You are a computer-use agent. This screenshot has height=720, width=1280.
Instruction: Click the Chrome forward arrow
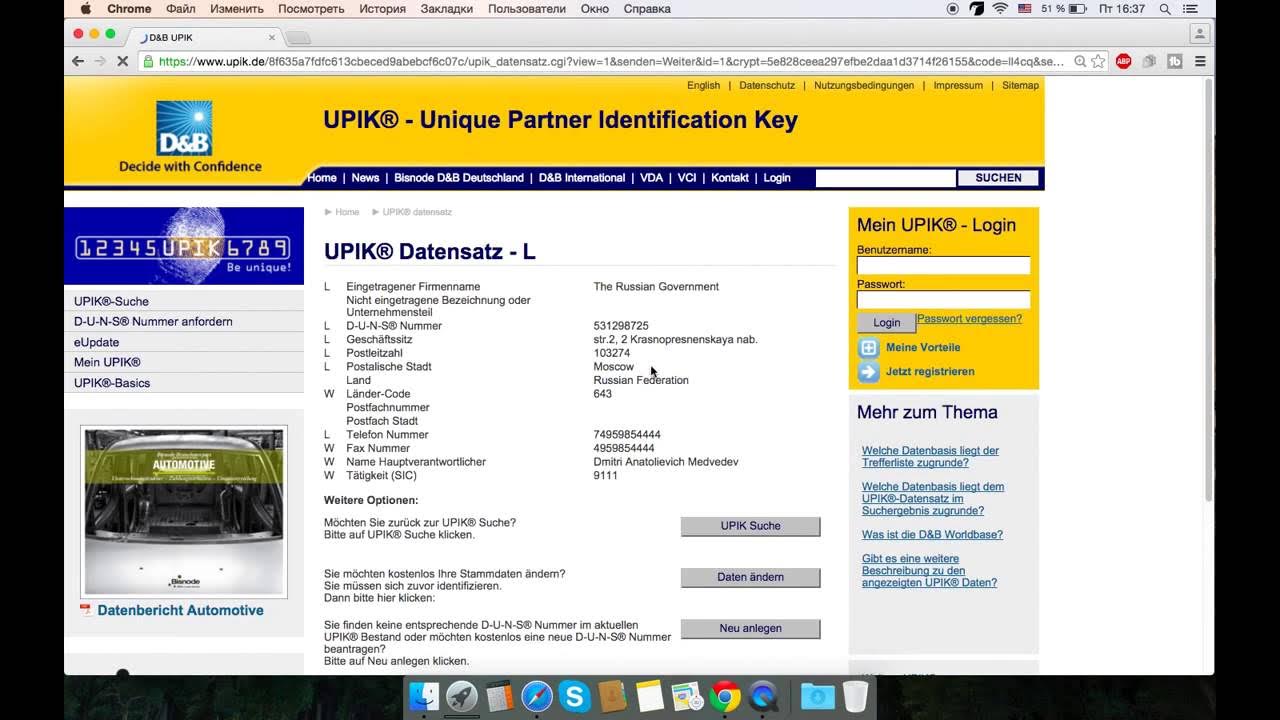click(x=100, y=61)
